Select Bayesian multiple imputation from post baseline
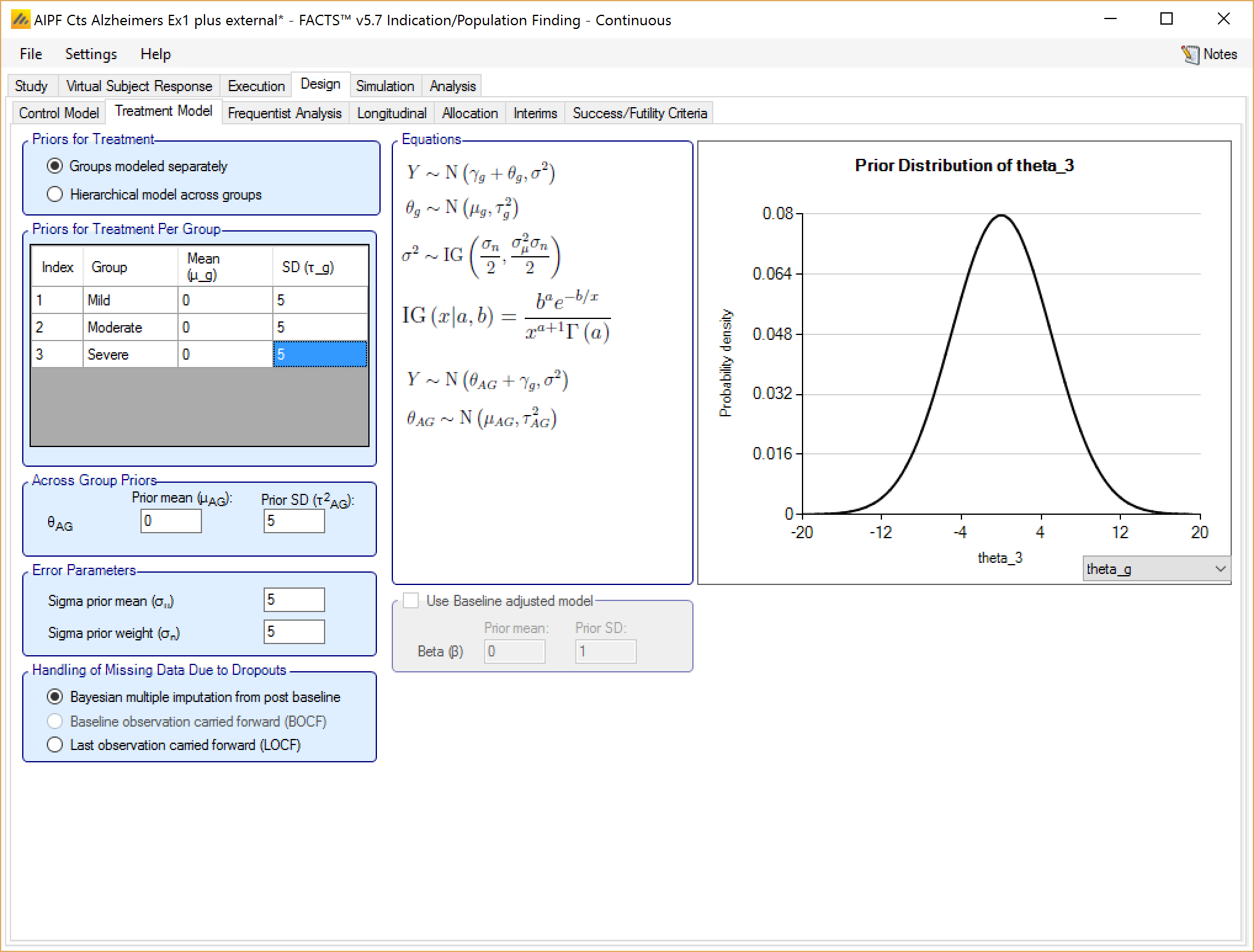Viewport: 1254px width, 952px height. tap(55, 697)
